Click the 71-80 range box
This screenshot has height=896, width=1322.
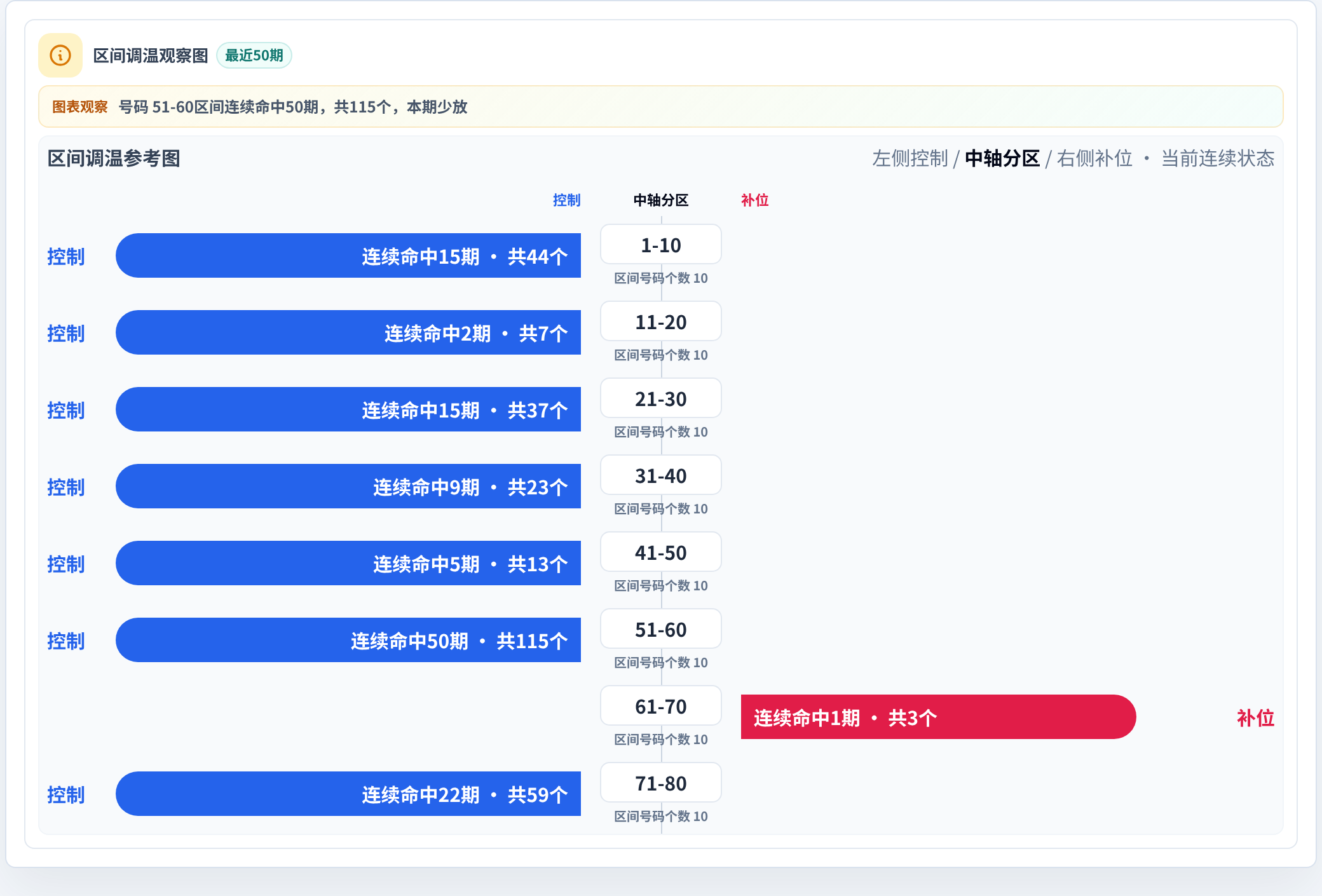(661, 783)
